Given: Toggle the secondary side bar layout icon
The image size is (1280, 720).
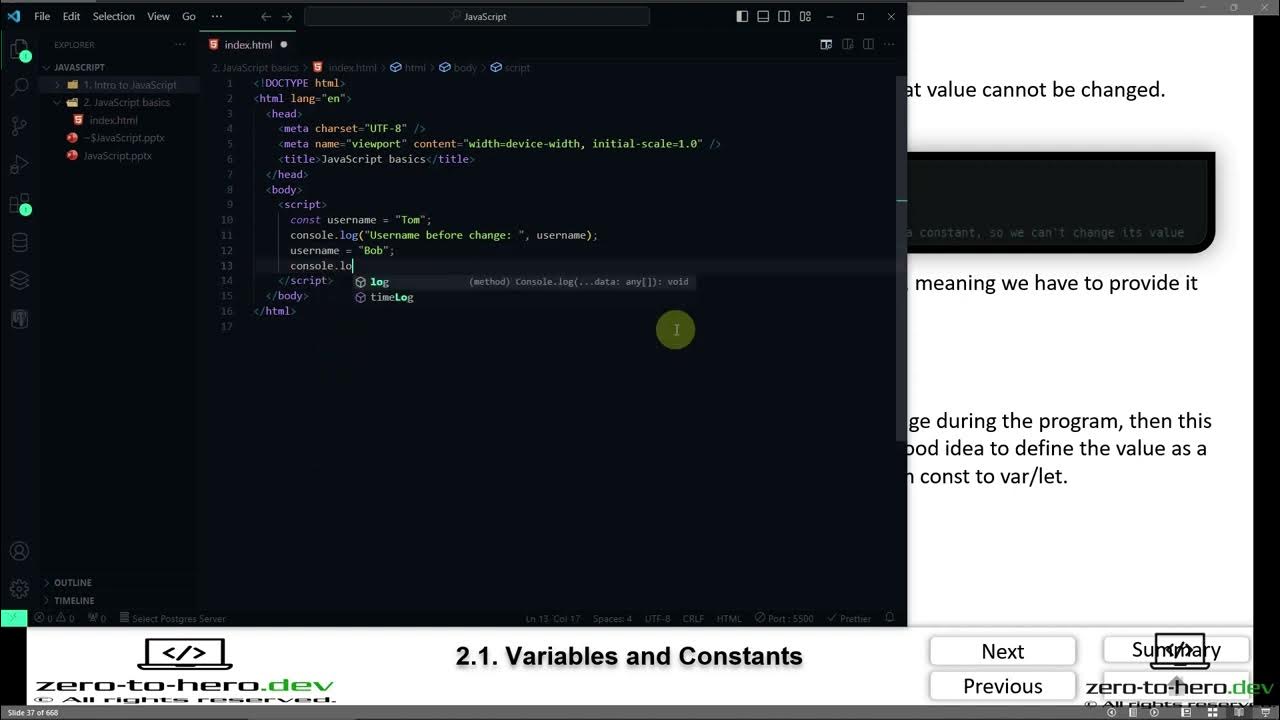Looking at the screenshot, I should pyautogui.click(x=784, y=16).
